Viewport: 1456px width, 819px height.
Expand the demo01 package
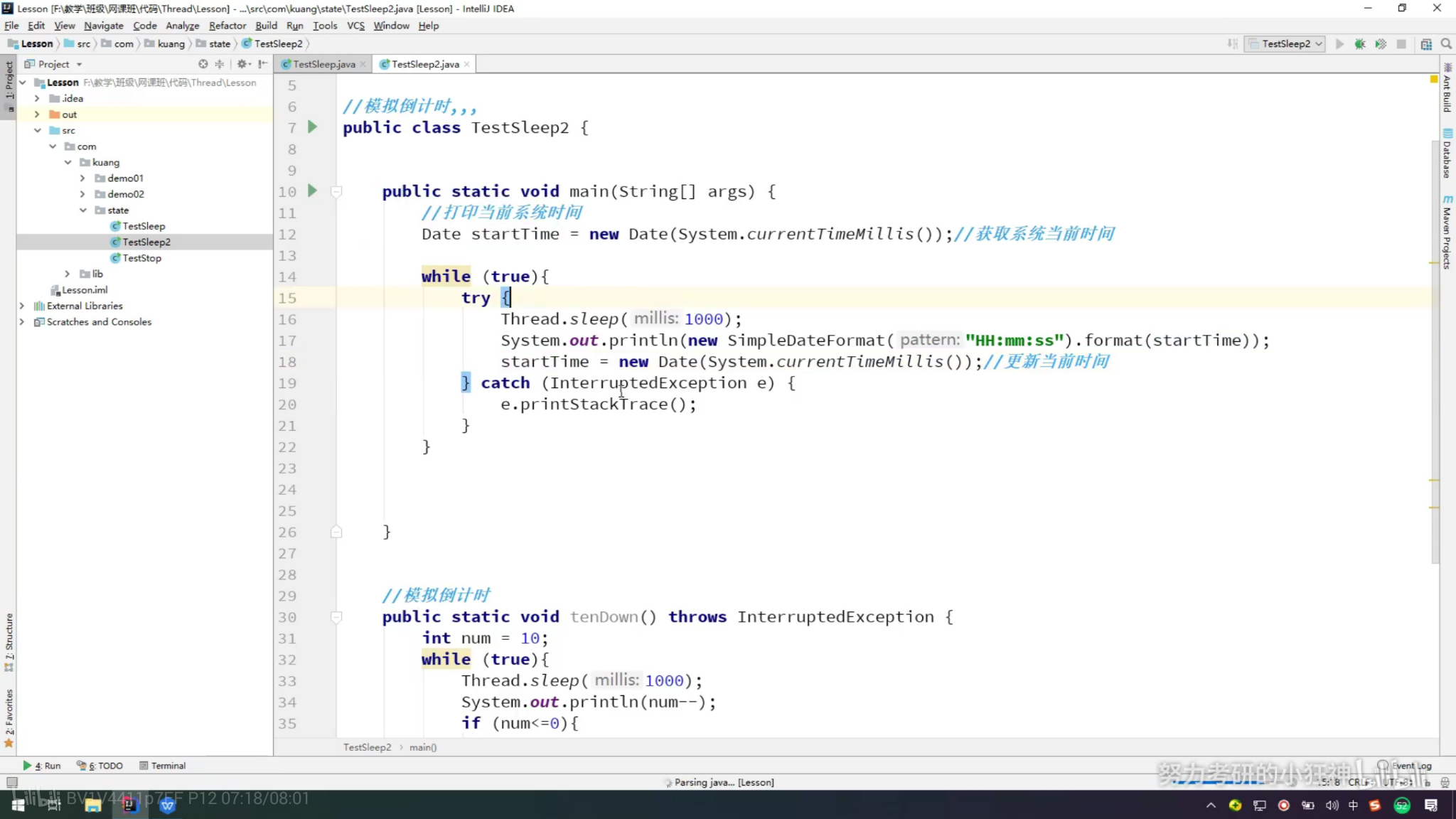[82, 178]
